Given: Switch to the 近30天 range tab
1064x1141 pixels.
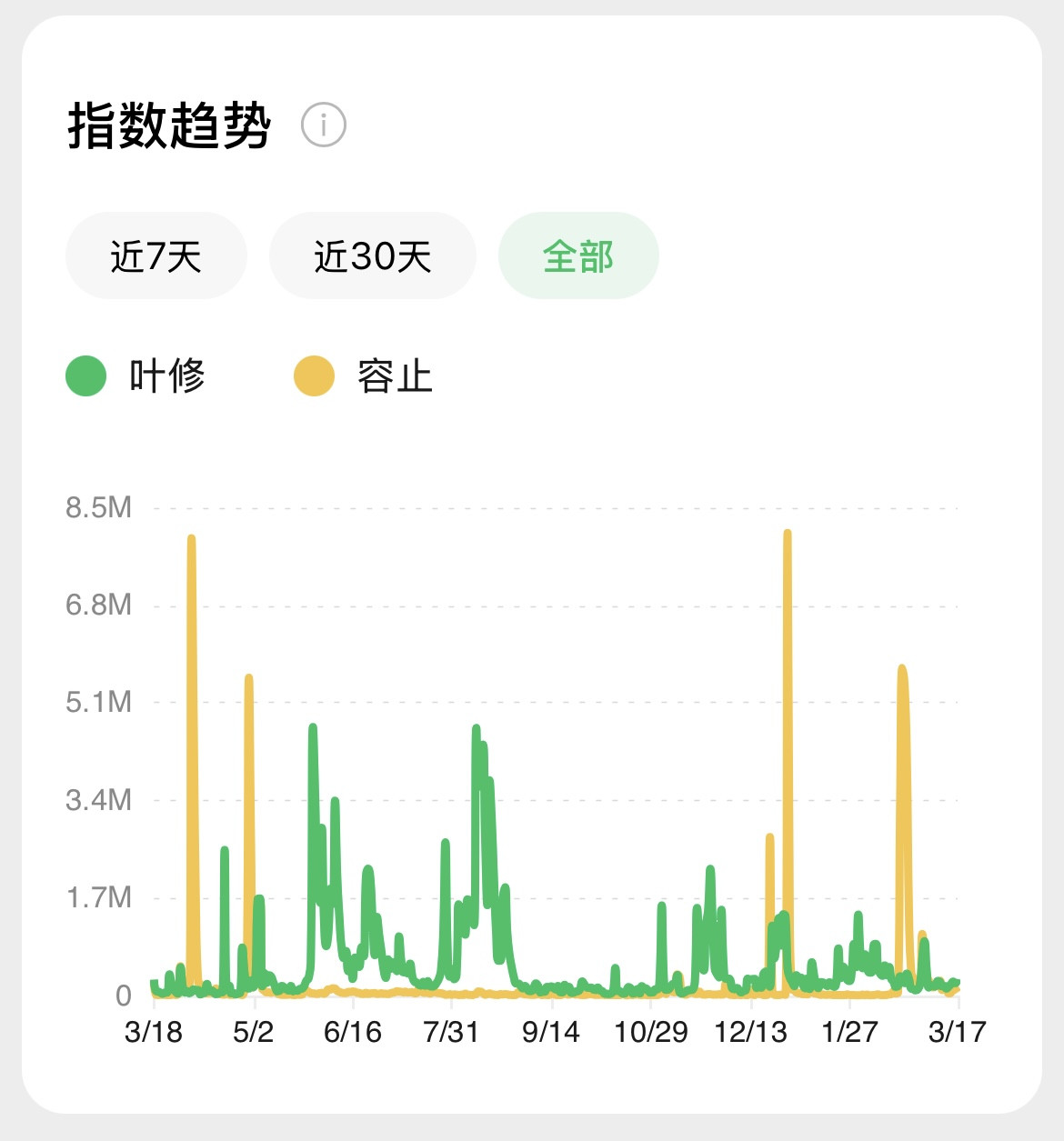Looking at the screenshot, I should pos(373,255).
